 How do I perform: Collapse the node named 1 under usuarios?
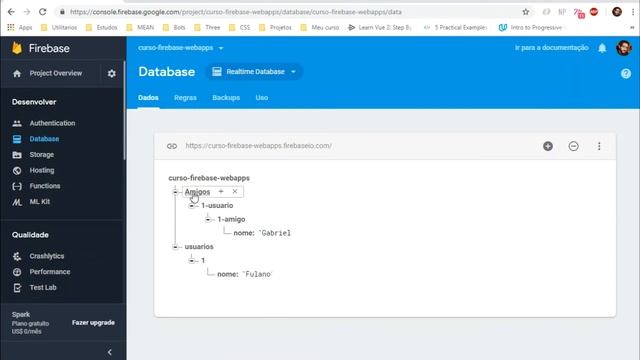pos(191,260)
